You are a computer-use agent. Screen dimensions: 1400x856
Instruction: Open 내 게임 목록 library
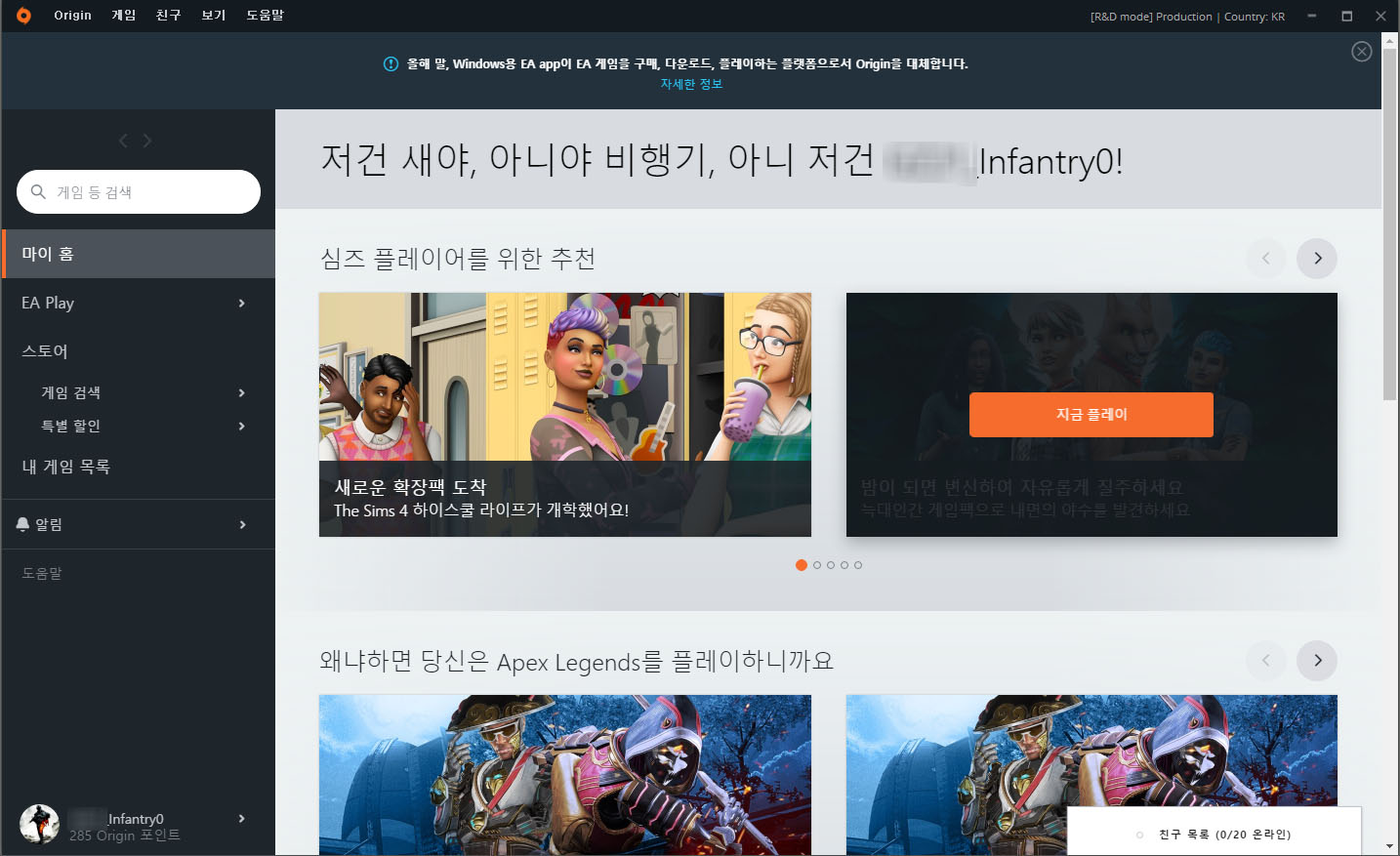(65, 467)
